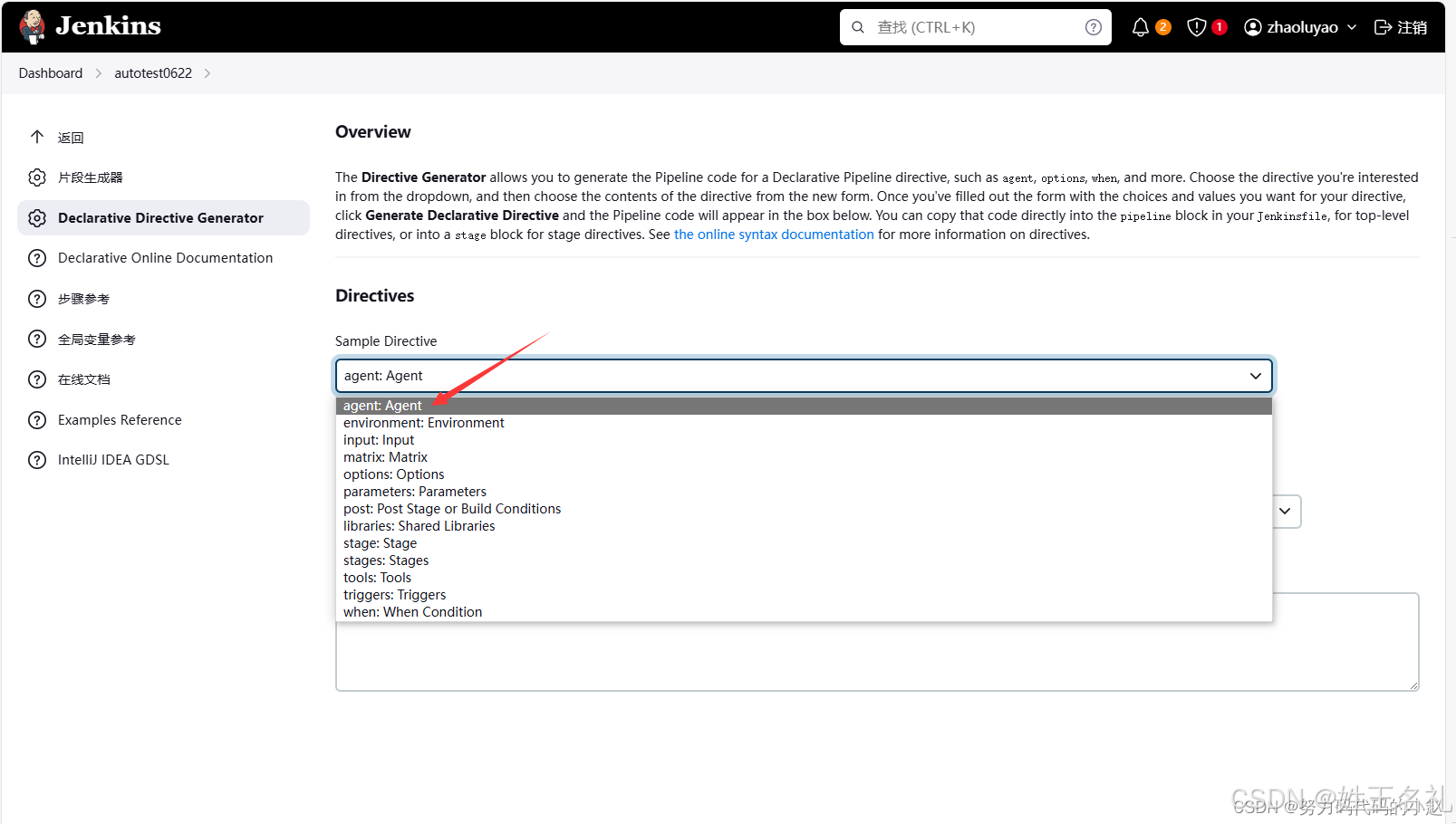This screenshot has height=824, width=1456.
Task: Select 'agent: Agent' option in the list
Action: [804, 406]
